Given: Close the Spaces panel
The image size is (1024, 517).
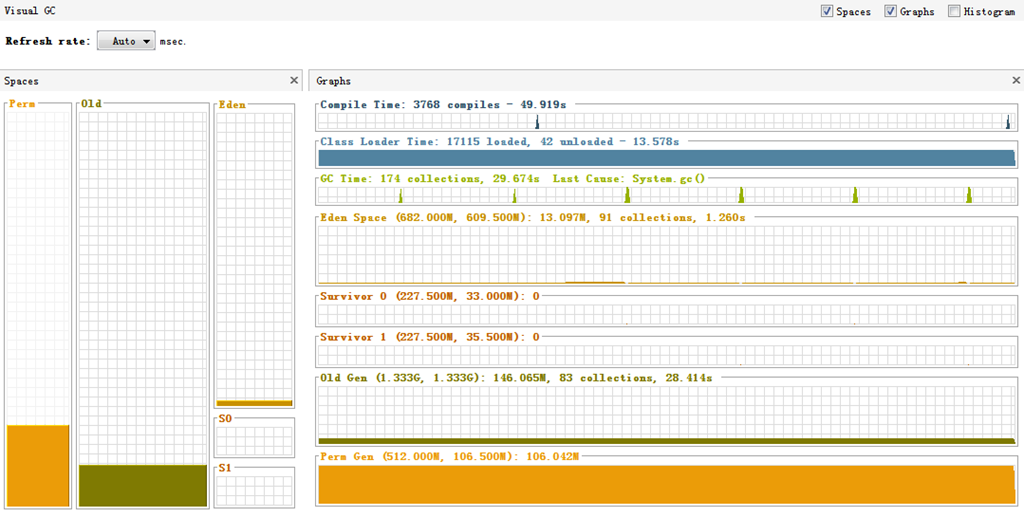Looking at the screenshot, I should pos(294,80).
